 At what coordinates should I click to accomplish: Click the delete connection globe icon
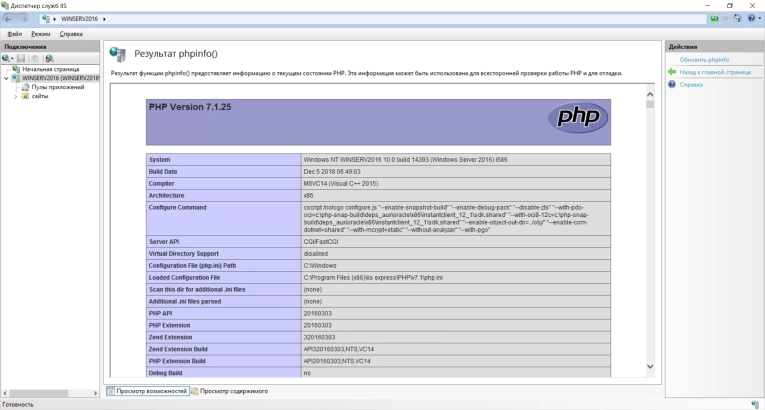(x=49, y=58)
